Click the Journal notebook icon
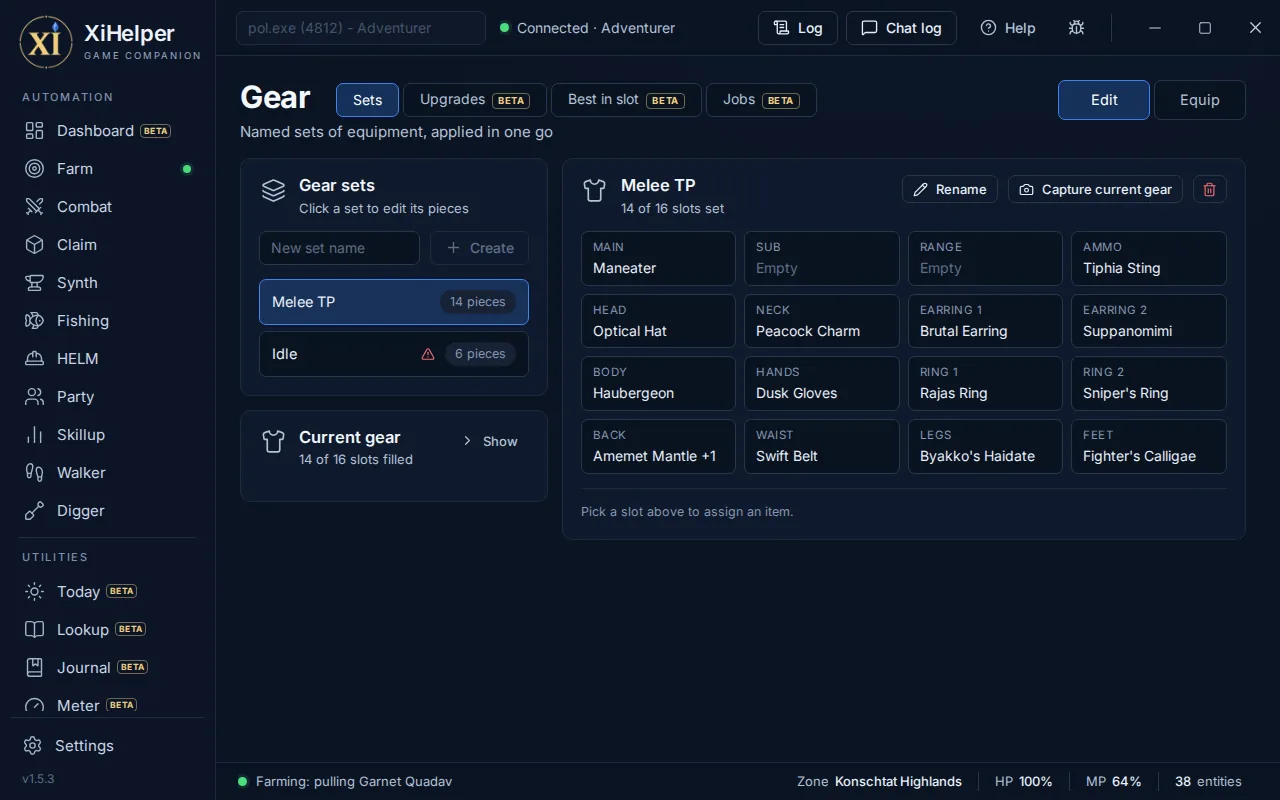 (35, 668)
